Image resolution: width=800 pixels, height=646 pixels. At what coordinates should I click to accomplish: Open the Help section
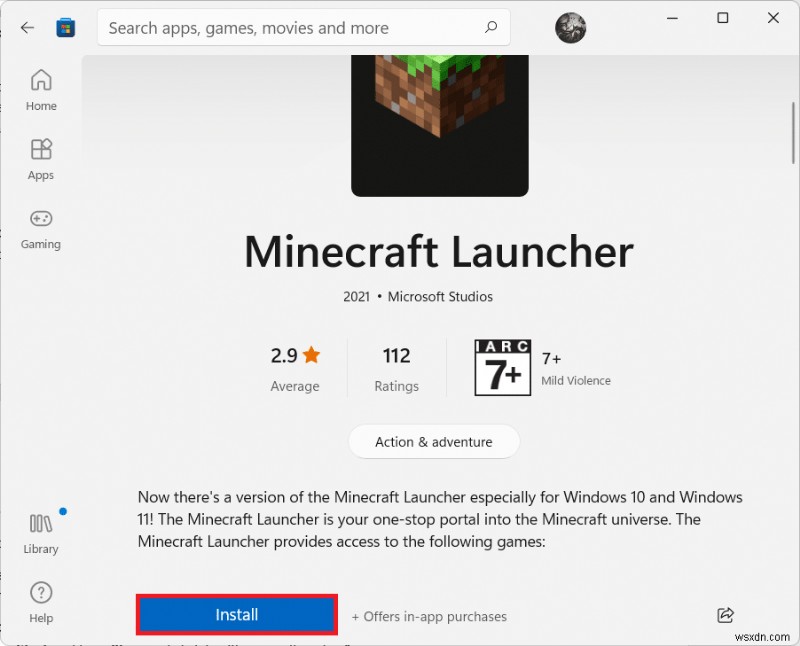point(40,600)
